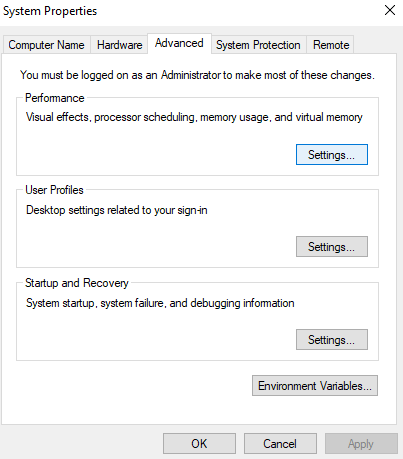This screenshot has height=459, width=403.
Task: Click the Startup and Recovery group label
Action: click(x=77, y=283)
